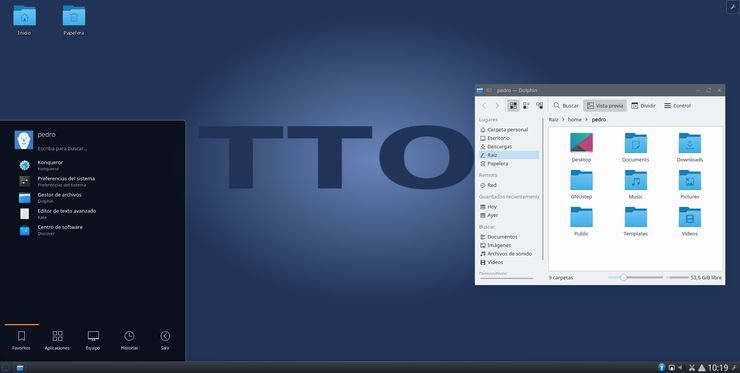Open the Control menu dropdown
This screenshot has height=373, width=740.
(x=677, y=106)
